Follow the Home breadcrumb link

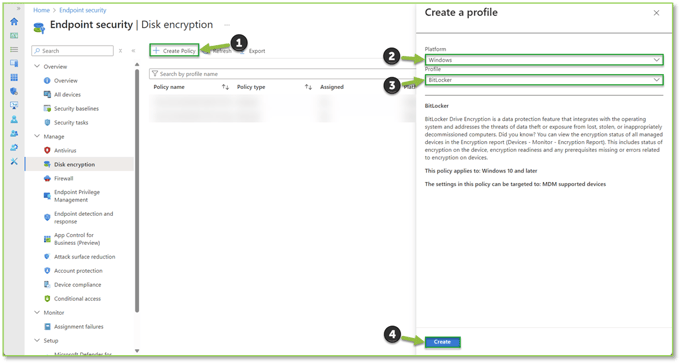41,10
